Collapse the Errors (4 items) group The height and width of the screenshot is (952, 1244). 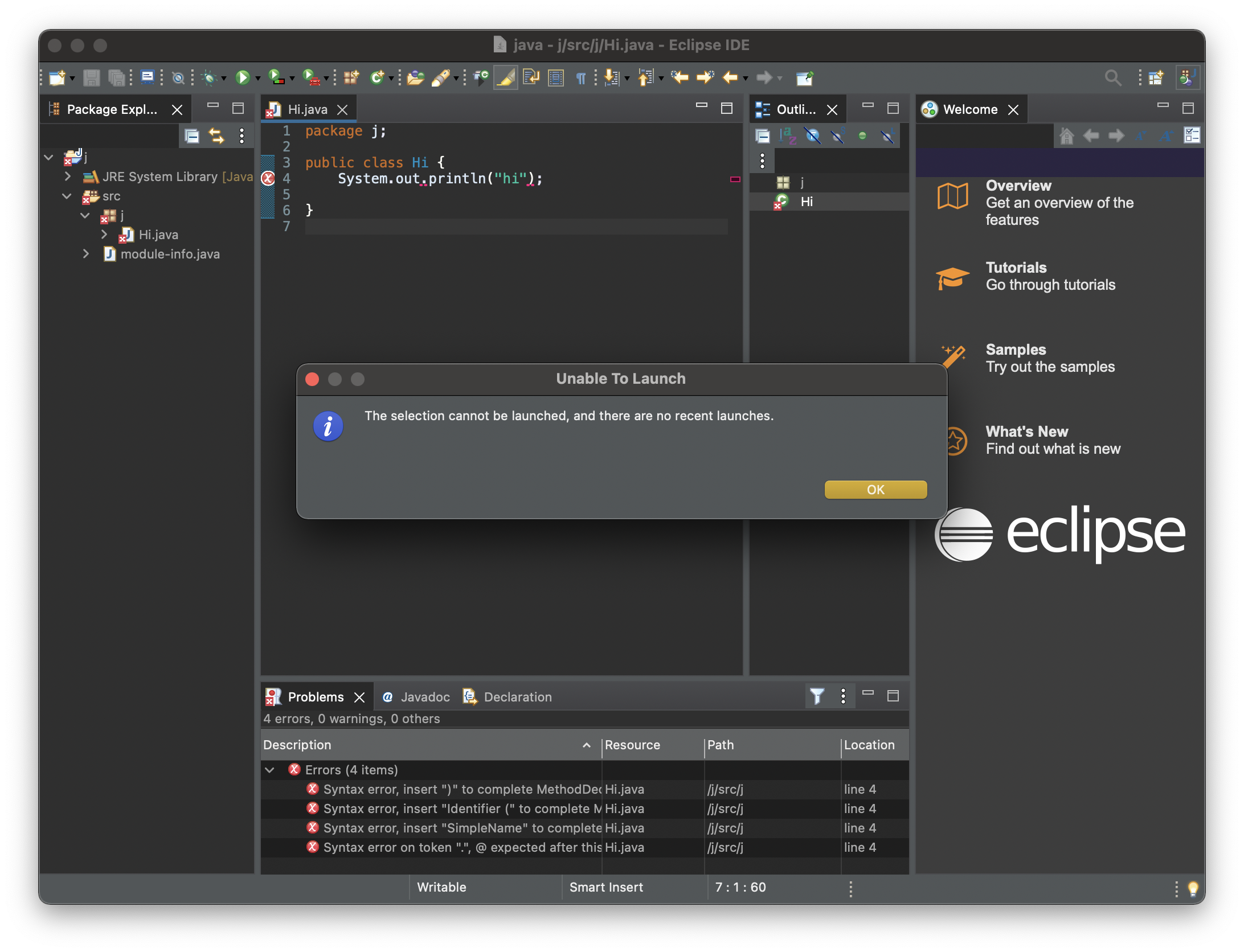[270, 770]
